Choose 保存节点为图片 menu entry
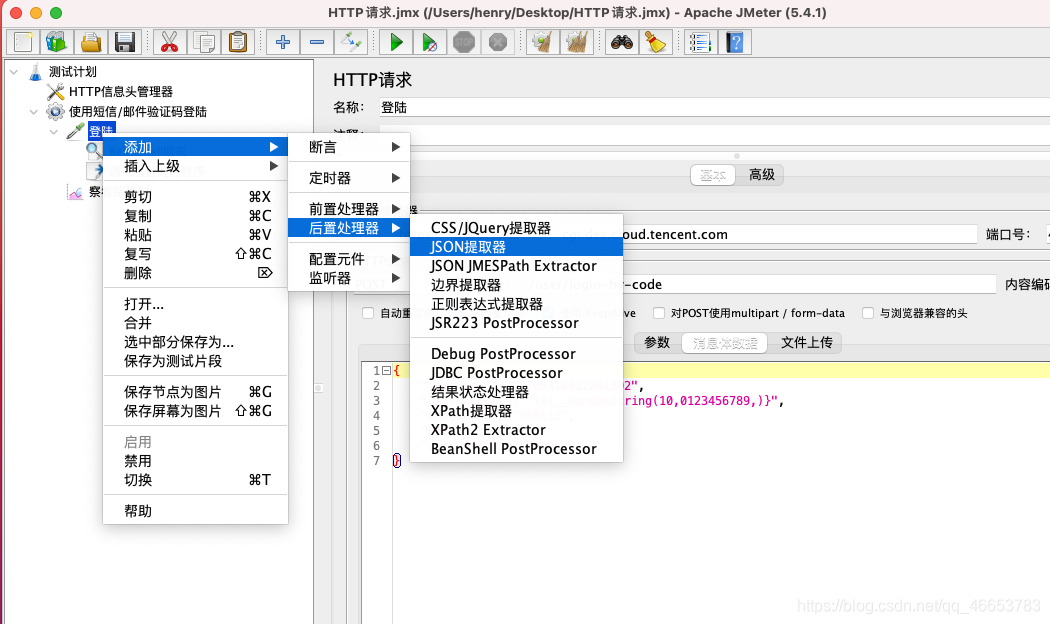1050x624 pixels. coord(196,392)
